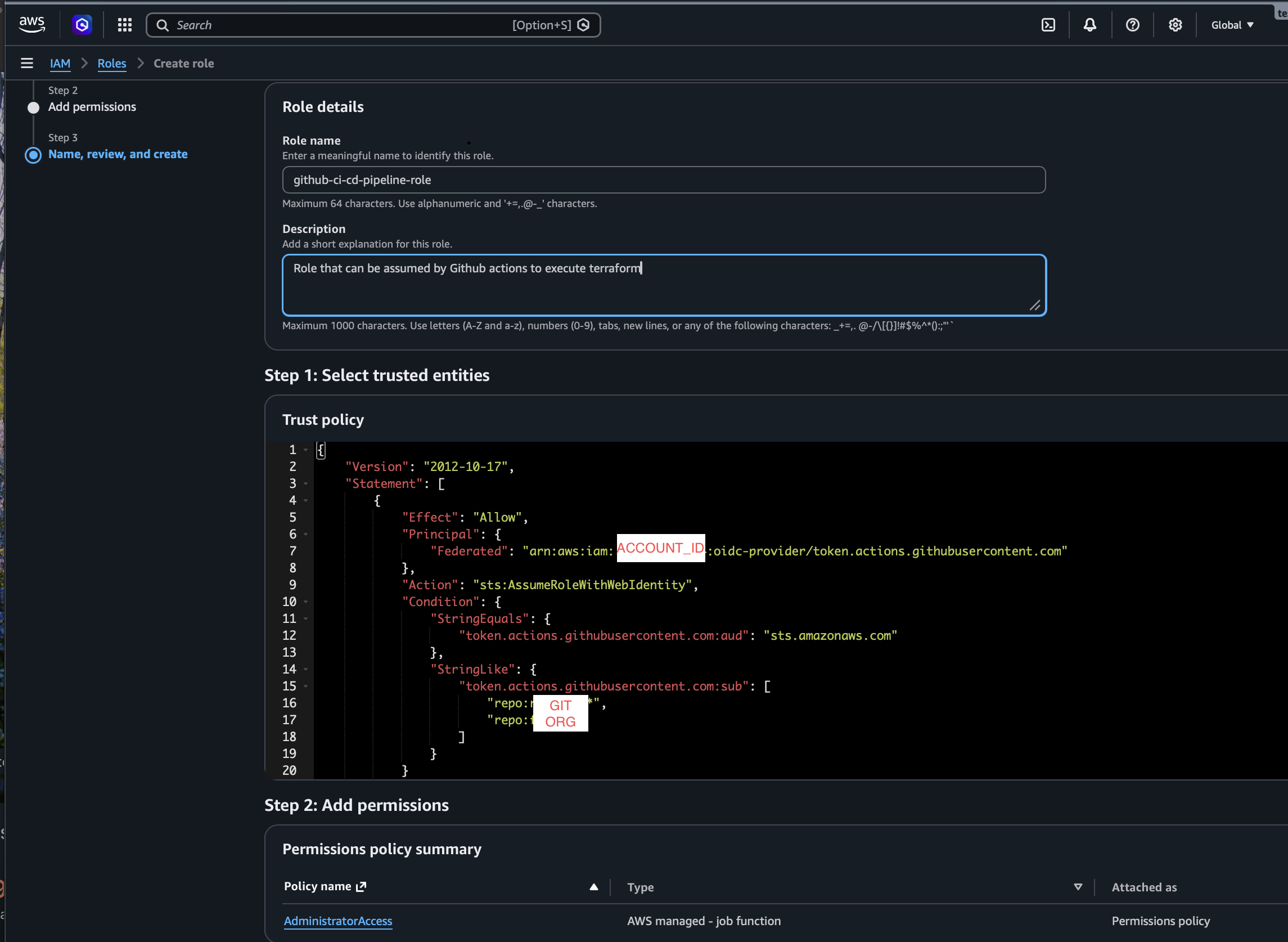Click Add permissions step label
1288x942 pixels.
[x=92, y=106]
